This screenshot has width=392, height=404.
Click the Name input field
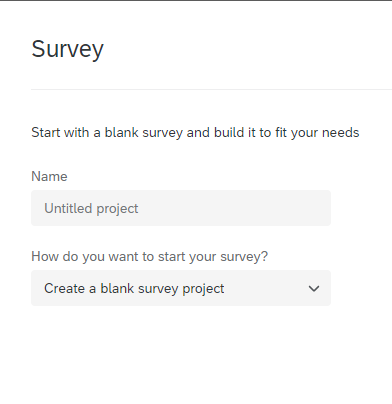[x=181, y=208]
